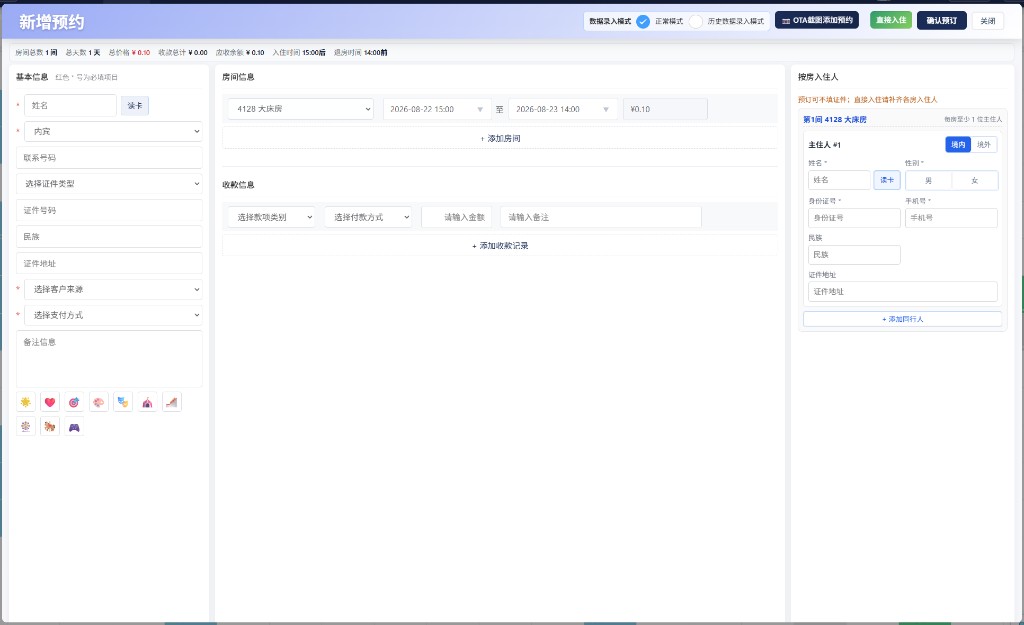Click the target dart emoji icon

(74, 402)
